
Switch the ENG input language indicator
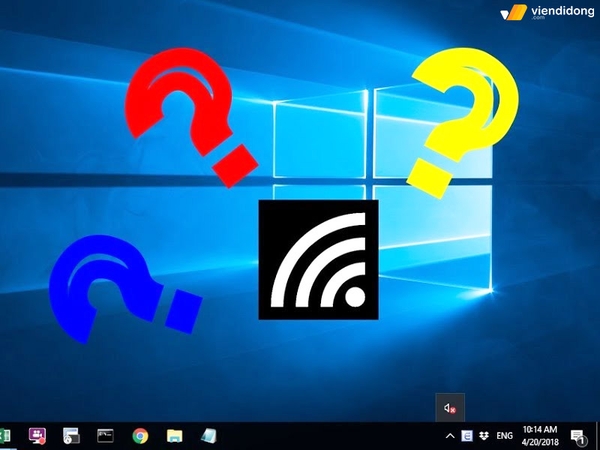click(x=504, y=436)
